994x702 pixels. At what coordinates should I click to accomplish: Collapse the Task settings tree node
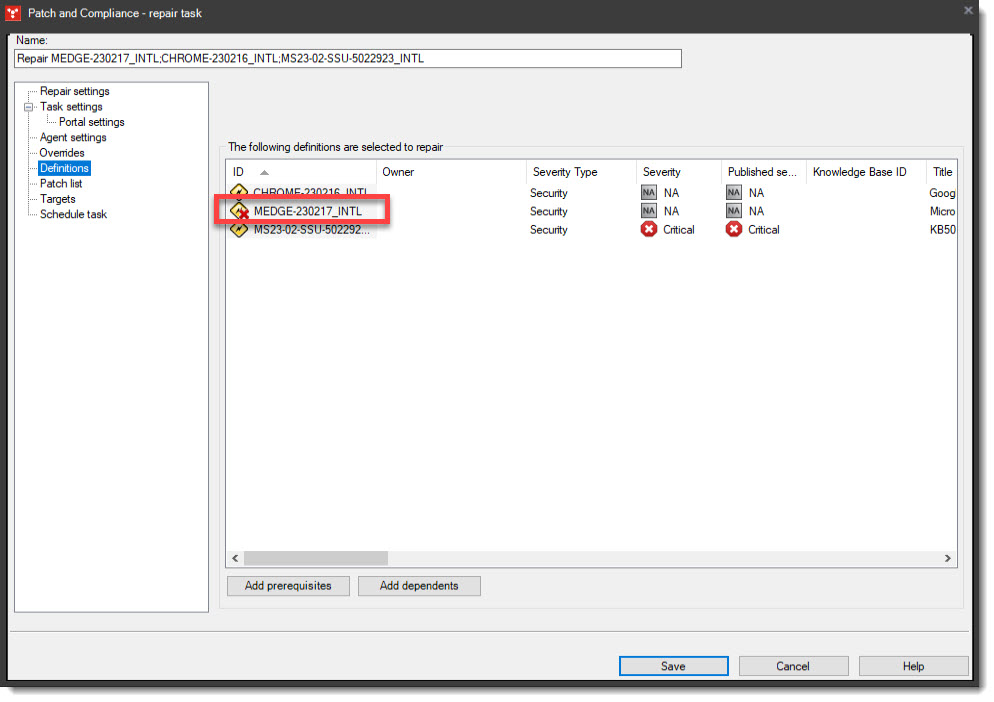pos(29,107)
